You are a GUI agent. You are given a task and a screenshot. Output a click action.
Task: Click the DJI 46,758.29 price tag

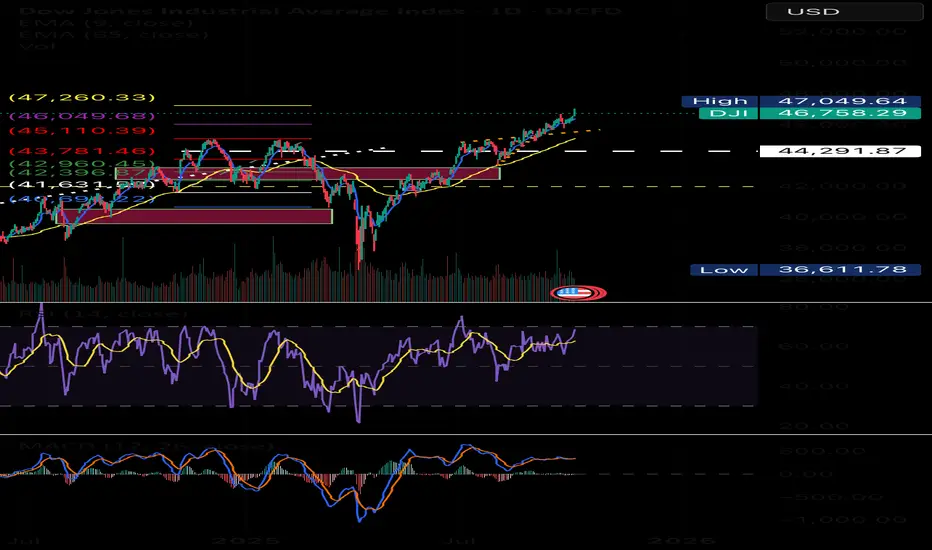point(810,113)
